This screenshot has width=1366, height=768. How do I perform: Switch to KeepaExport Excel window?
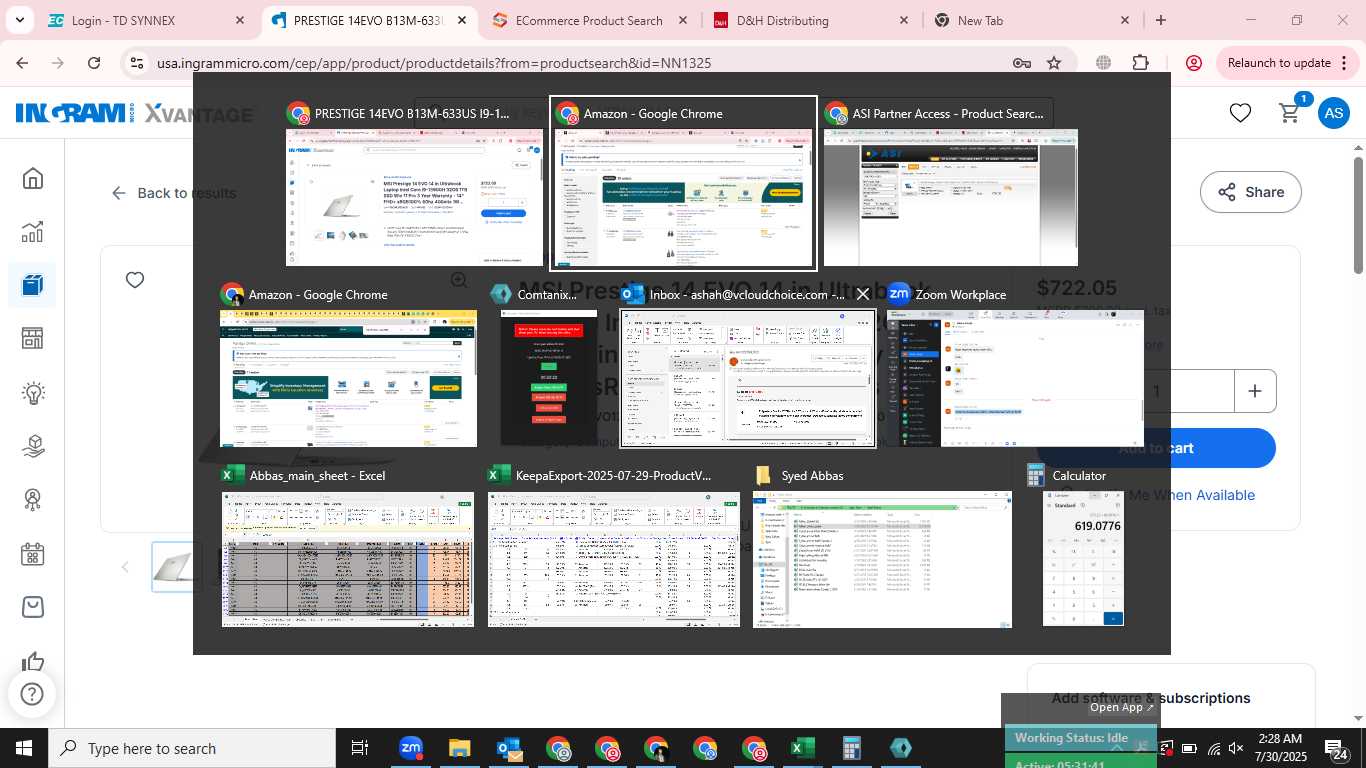613,548
